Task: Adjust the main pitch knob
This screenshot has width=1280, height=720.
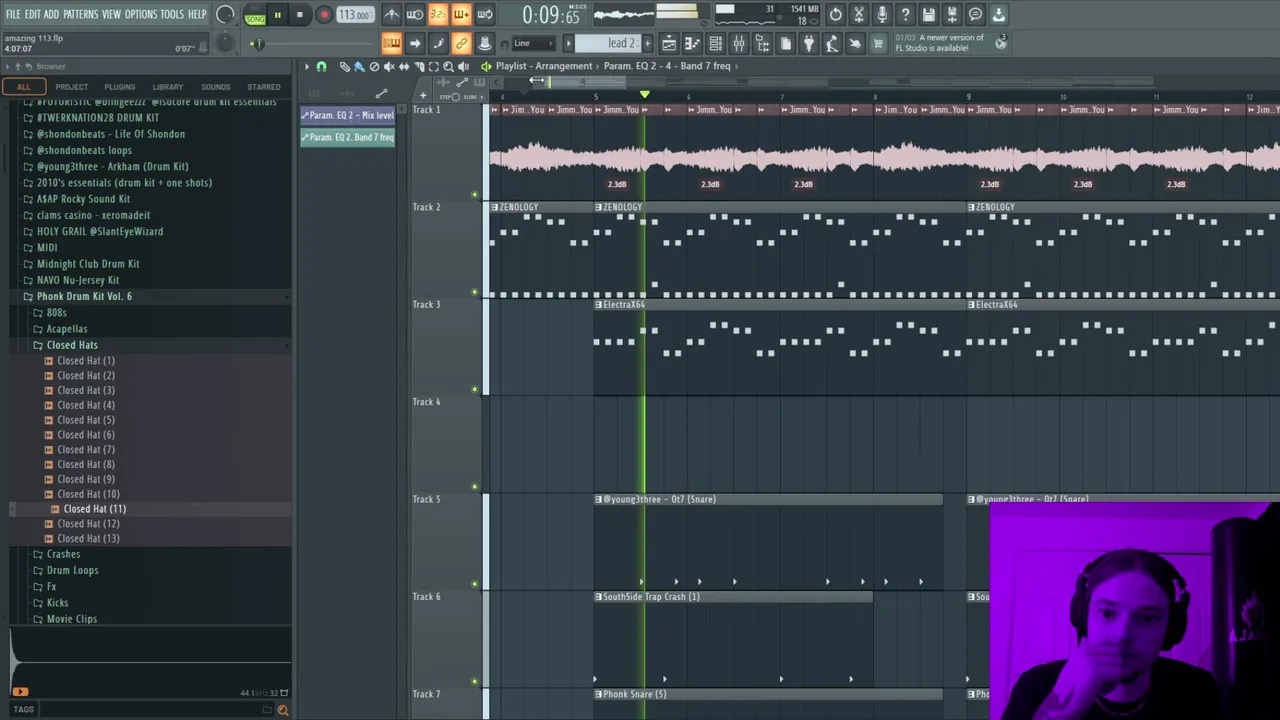Action: tap(226, 43)
